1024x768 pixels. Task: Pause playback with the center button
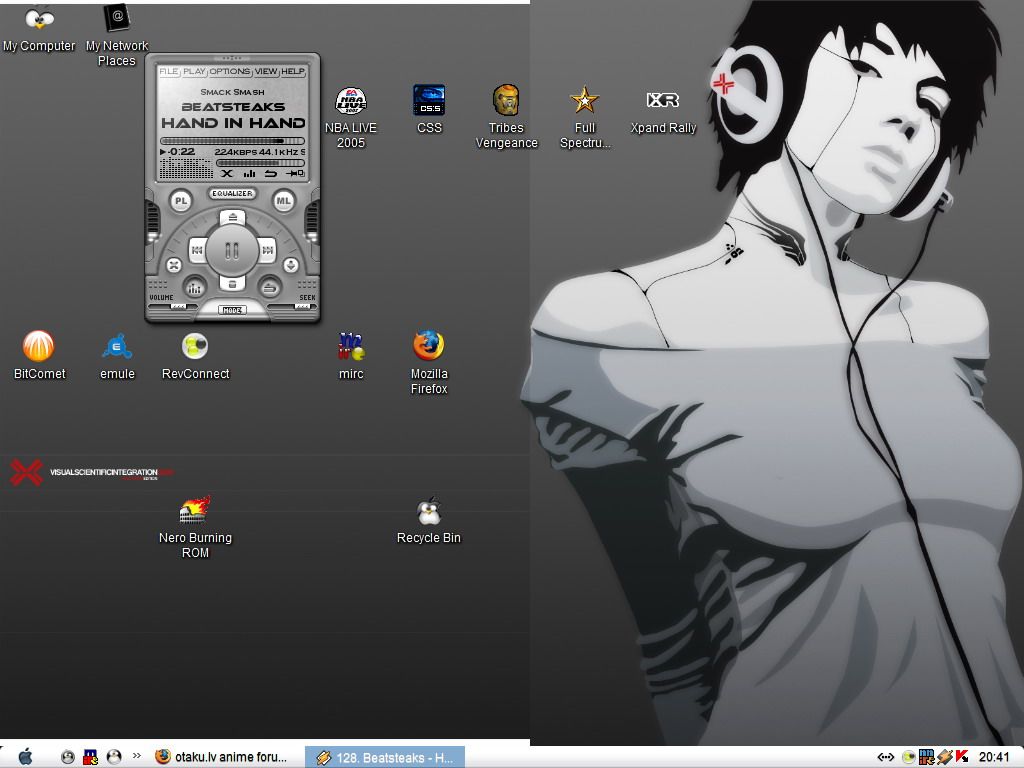point(232,251)
